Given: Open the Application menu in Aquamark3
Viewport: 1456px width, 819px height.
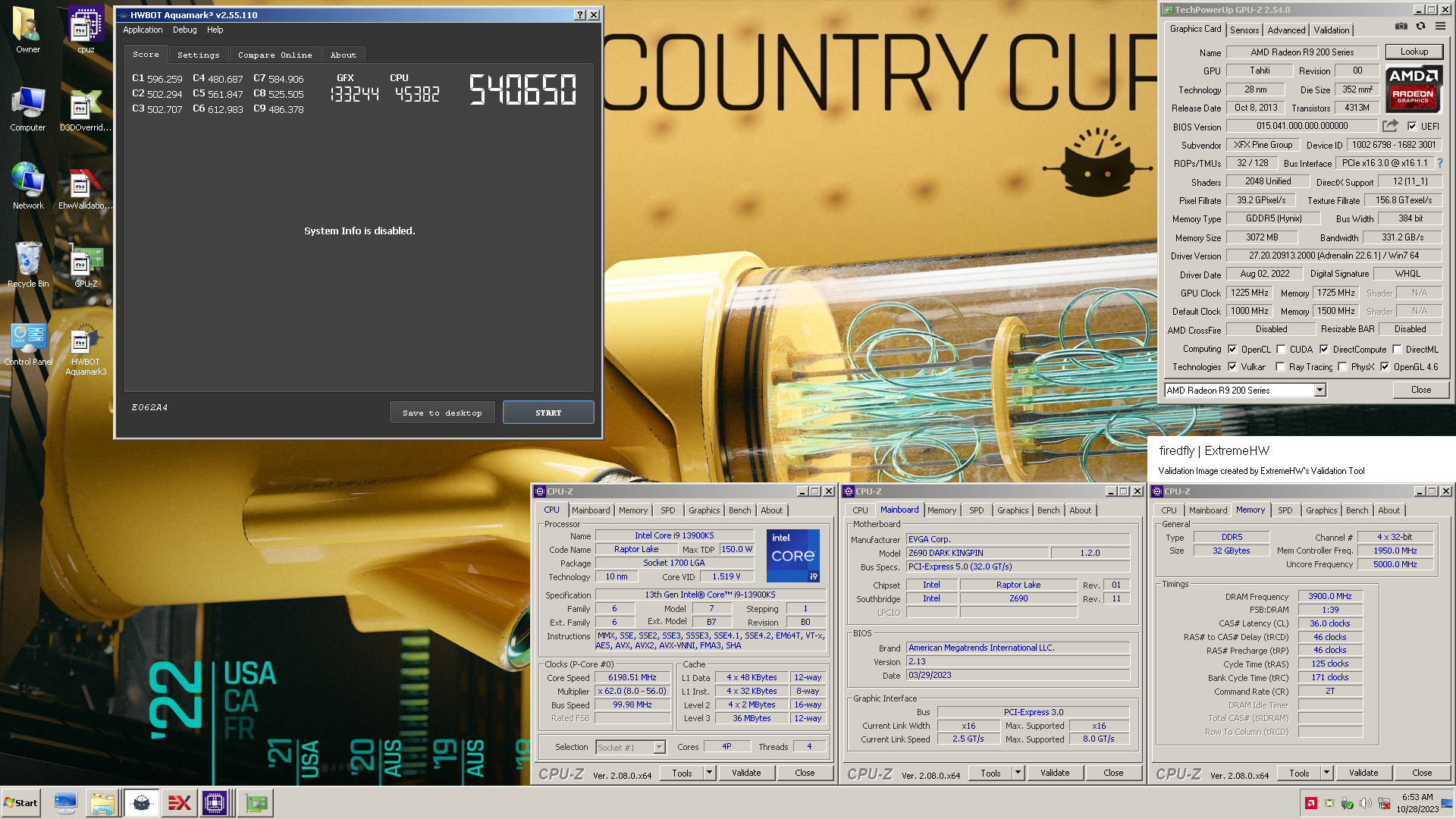Looking at the screenshot, I should coord(143,30).
